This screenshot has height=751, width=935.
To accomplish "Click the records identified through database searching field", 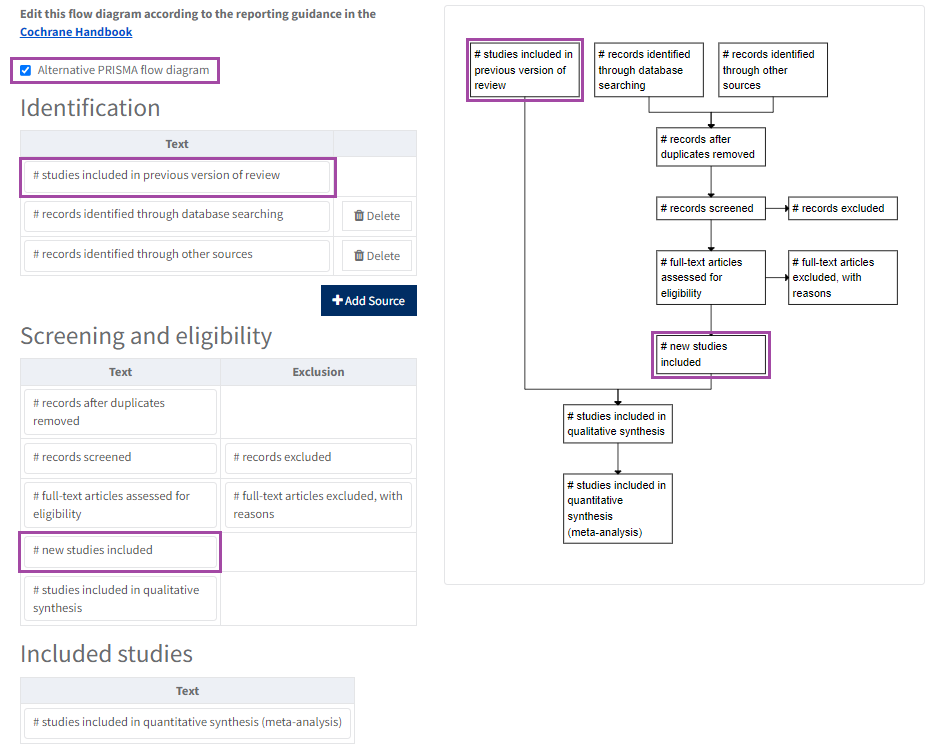I will tap(176, 215).
